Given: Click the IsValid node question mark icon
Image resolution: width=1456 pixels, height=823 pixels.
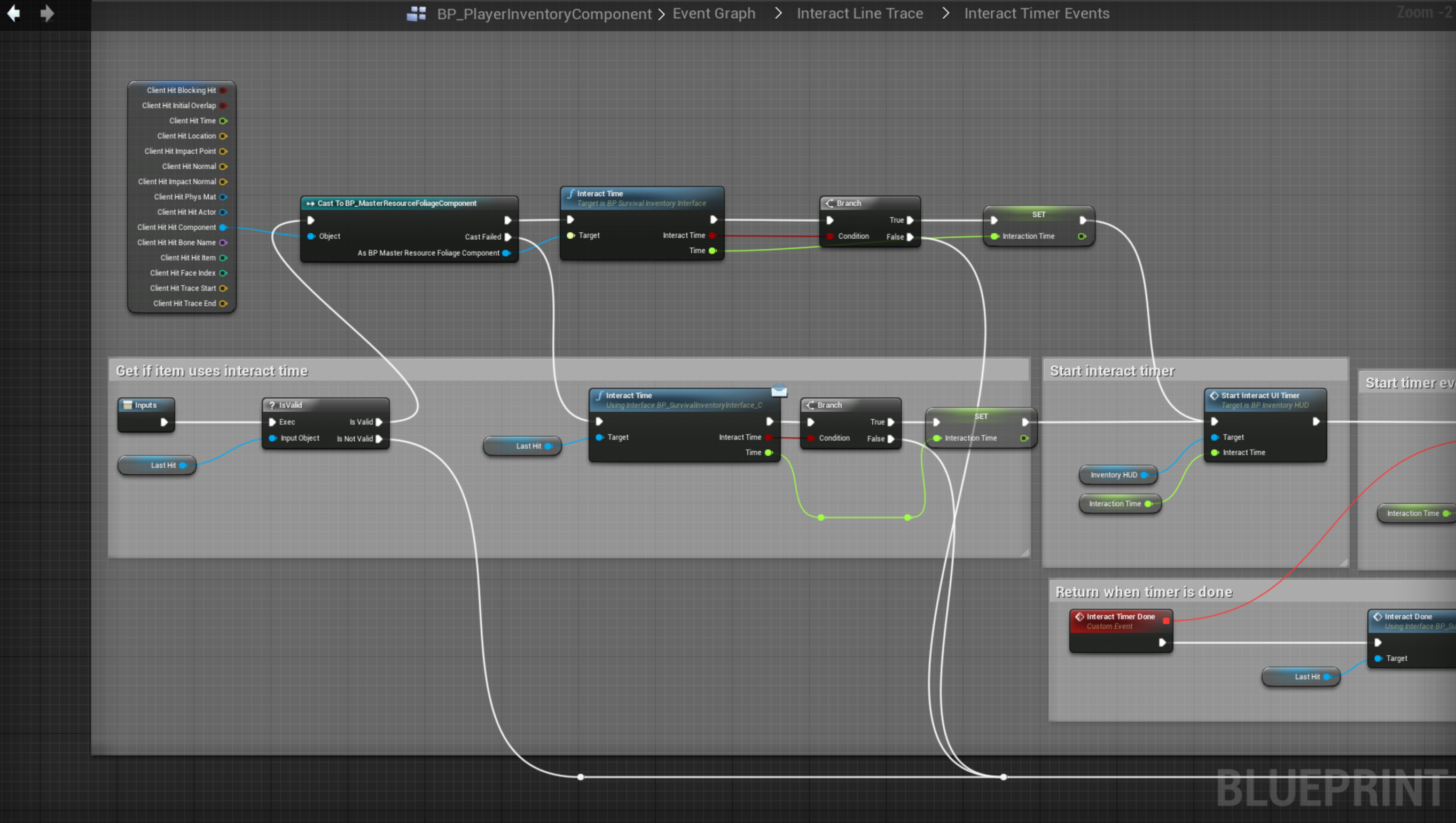Looking at the screenshot, I should pos(272,405).
